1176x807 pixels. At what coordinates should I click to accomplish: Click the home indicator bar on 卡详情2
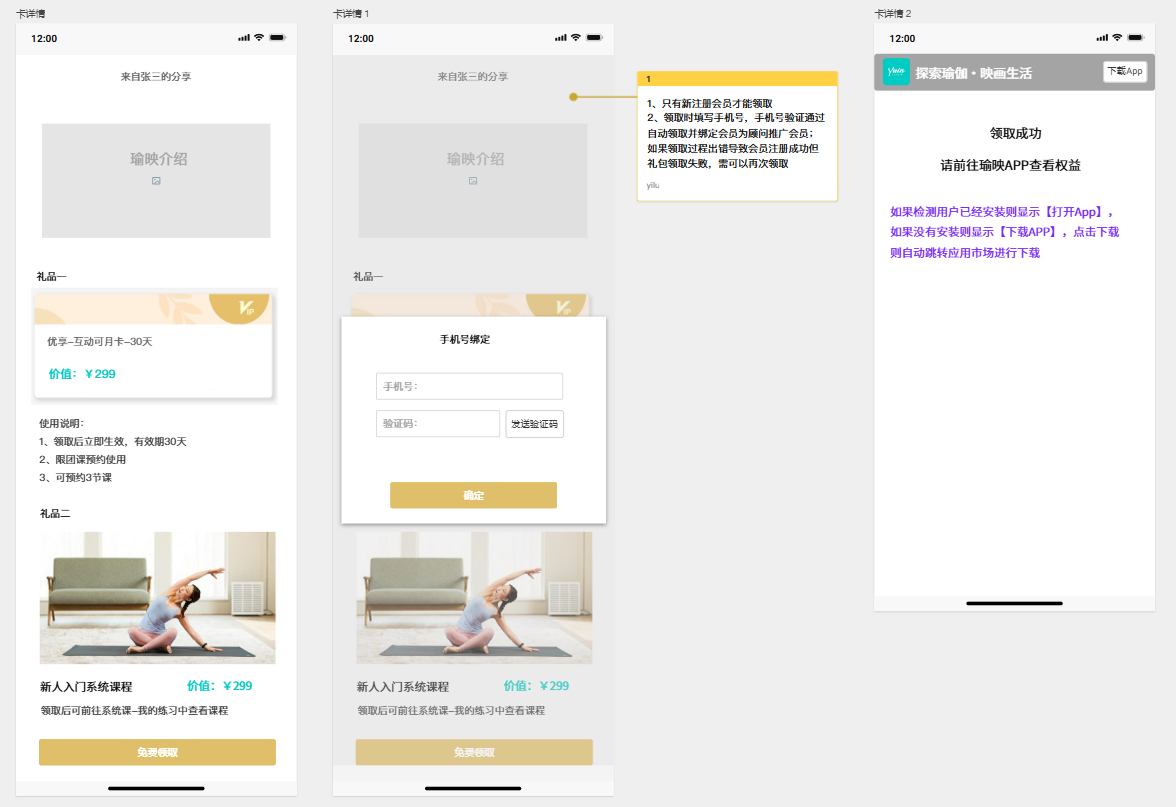pos(1014,603)
